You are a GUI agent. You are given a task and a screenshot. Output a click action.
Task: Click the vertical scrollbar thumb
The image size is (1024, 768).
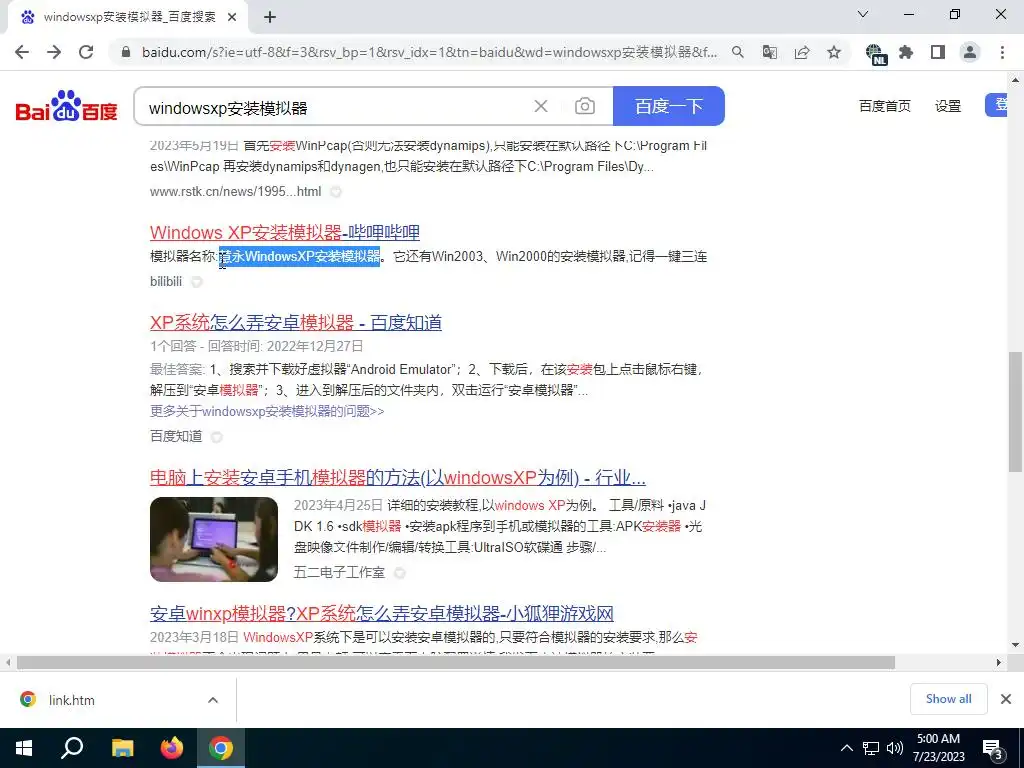point(1015,411)
